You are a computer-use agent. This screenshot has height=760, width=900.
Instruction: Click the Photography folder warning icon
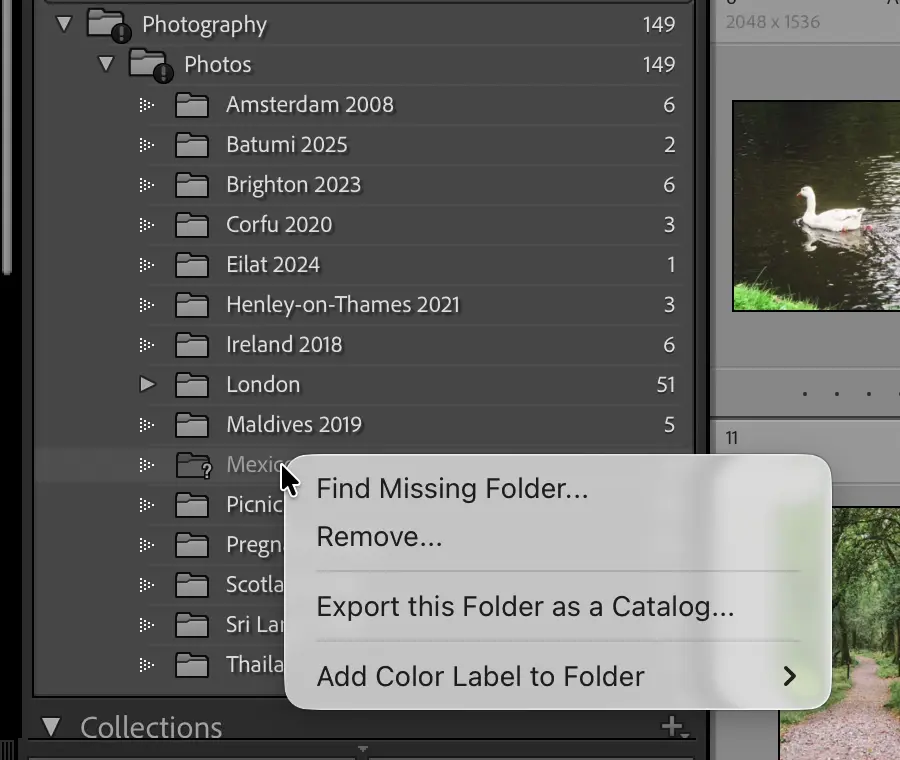(121, 34)
